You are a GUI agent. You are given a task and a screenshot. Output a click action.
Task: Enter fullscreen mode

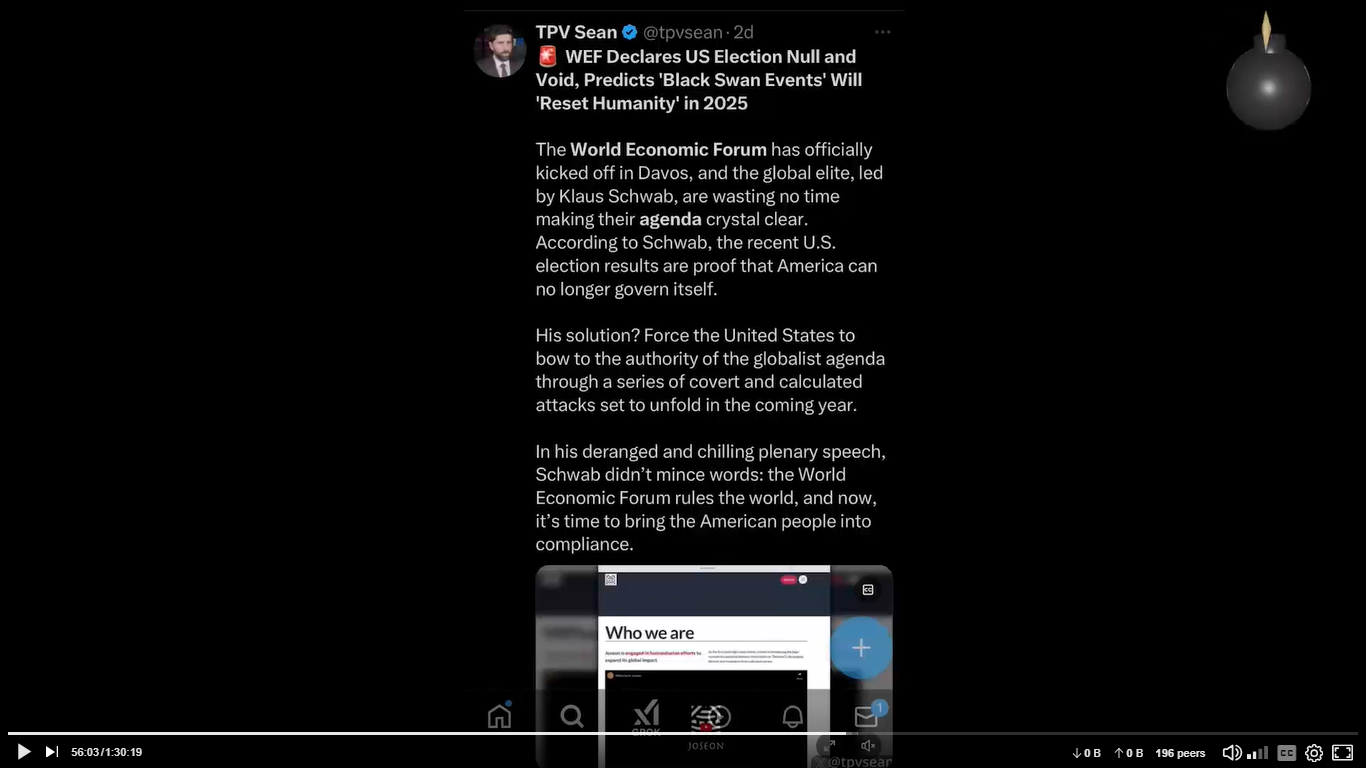tap(1343, 752)
